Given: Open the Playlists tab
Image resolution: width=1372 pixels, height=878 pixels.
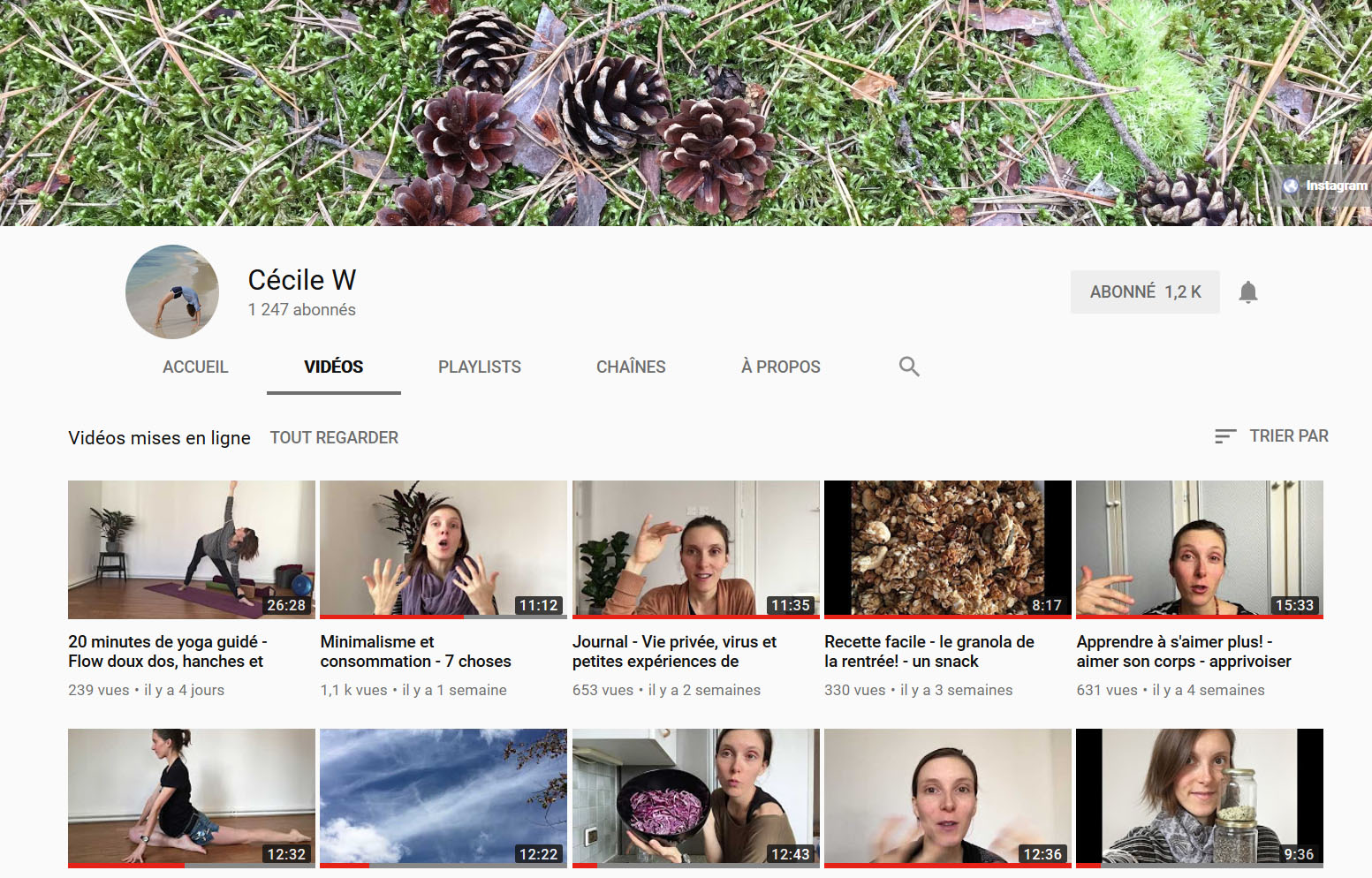Looking at the screenshot, I should (480, 367).
